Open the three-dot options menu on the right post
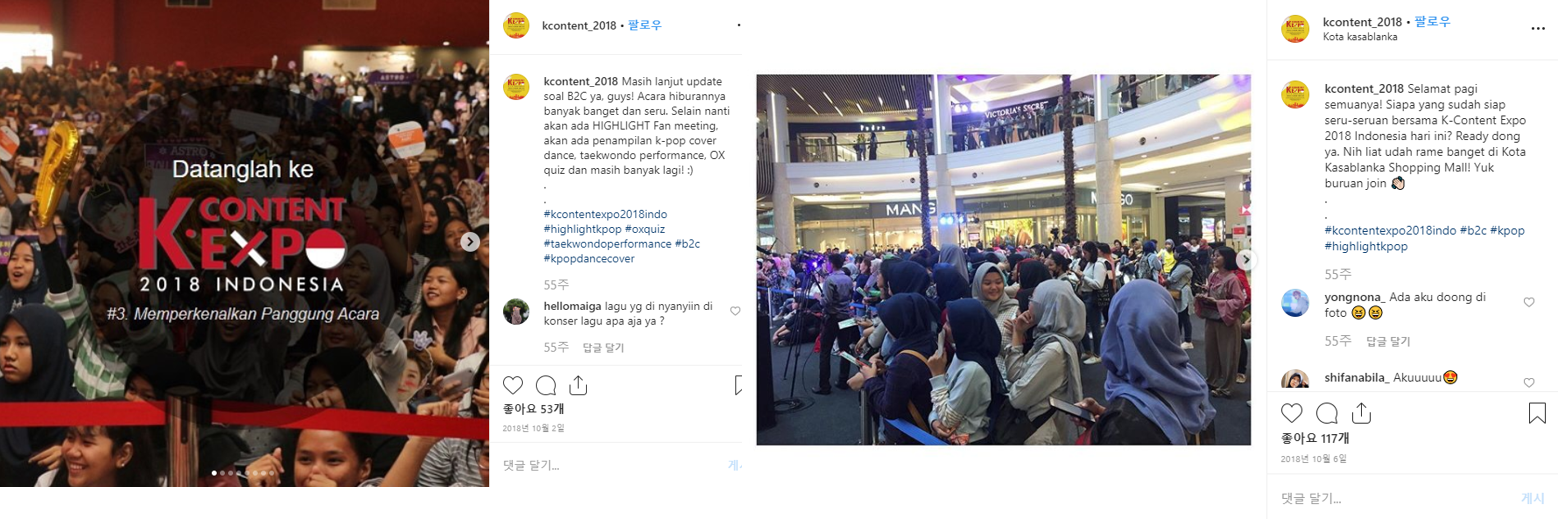The height and width of the screenshot is (519, 1558). (x=1538, y=29)
